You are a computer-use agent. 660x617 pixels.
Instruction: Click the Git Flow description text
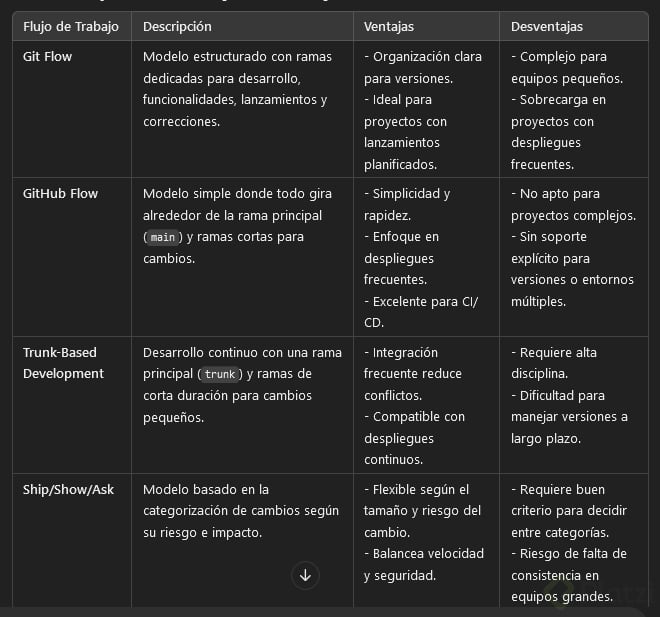tap(237, 89)
